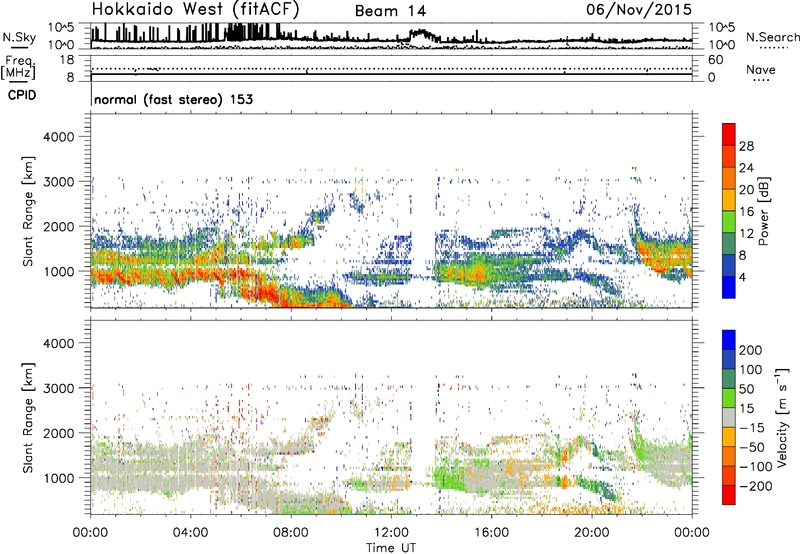The image size is (800, 554).
Task: Click the "N.Sky" legend label
Action: point(19,38)
